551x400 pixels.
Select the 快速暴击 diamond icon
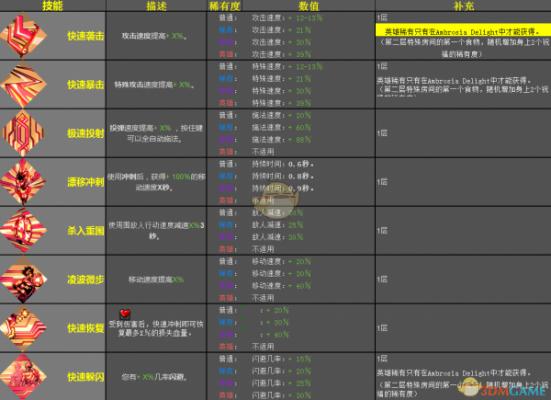coord(23,84)
